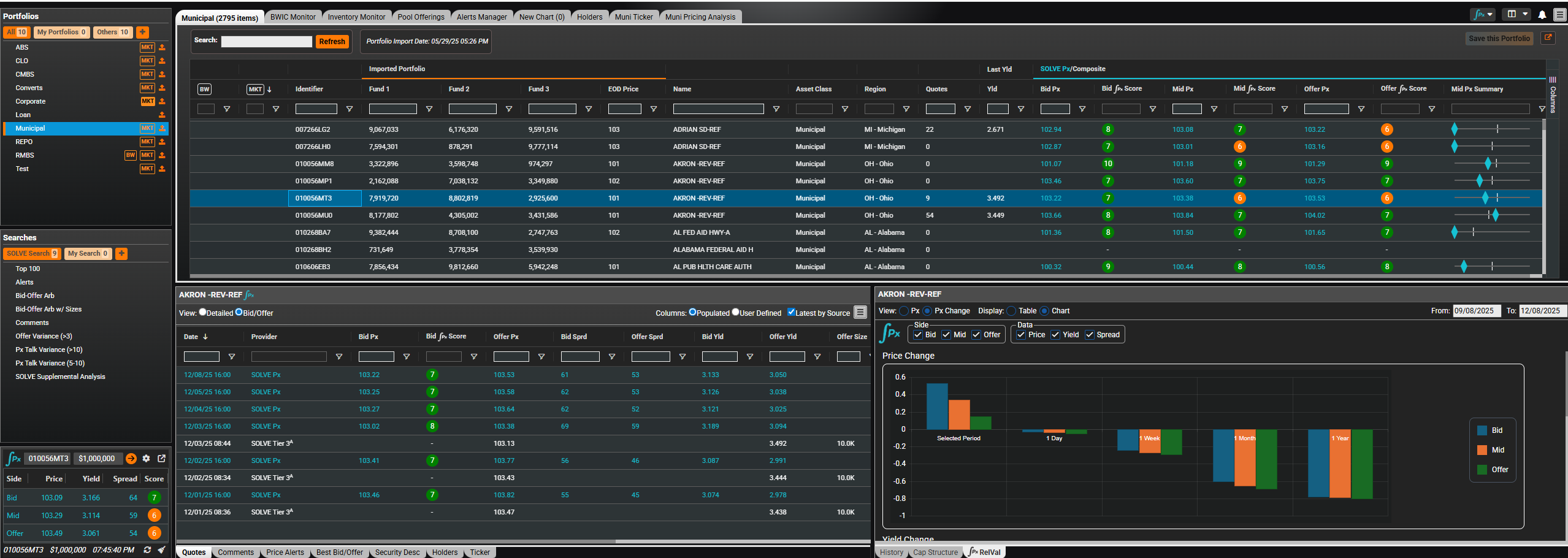This screenshot has width=1568, height=558.
Task: Open the SOLVE Px dropdown in top bar
Action: 1483,15
